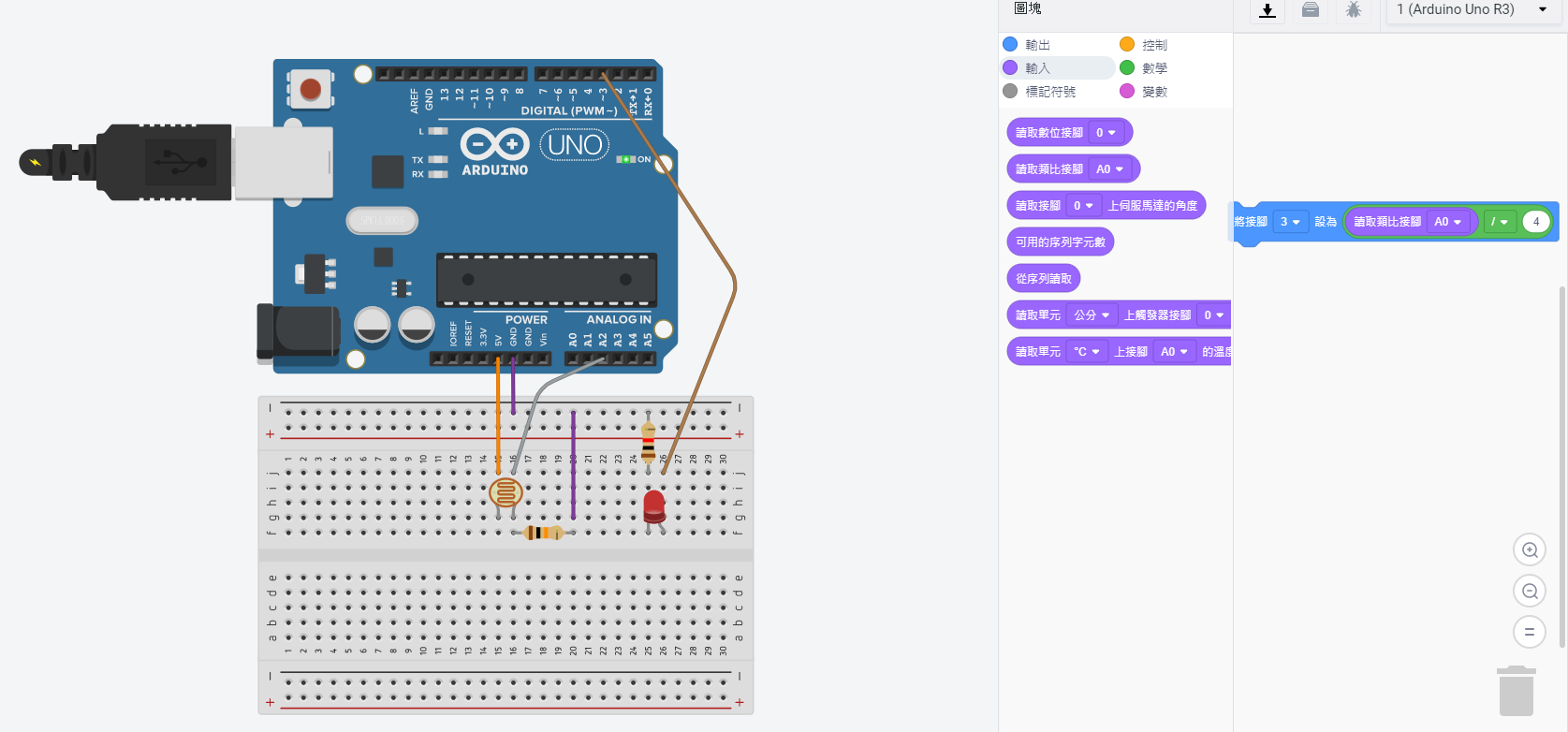The width and height of the screenshot is (1568, 732).
Task: Expand the division operator dropdown
Action: point(1499,222)
